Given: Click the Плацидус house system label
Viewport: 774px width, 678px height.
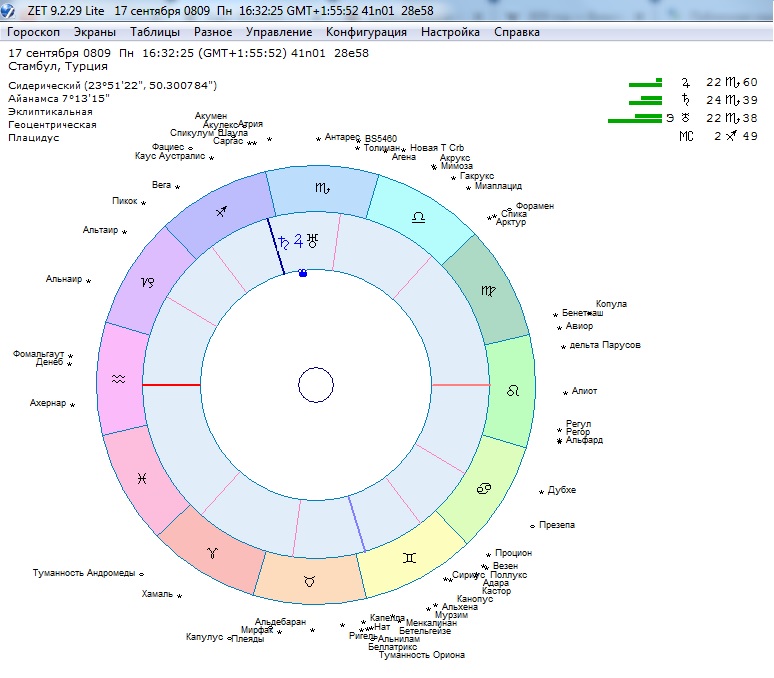Looking at the screenshot, I should coord(34,138).
